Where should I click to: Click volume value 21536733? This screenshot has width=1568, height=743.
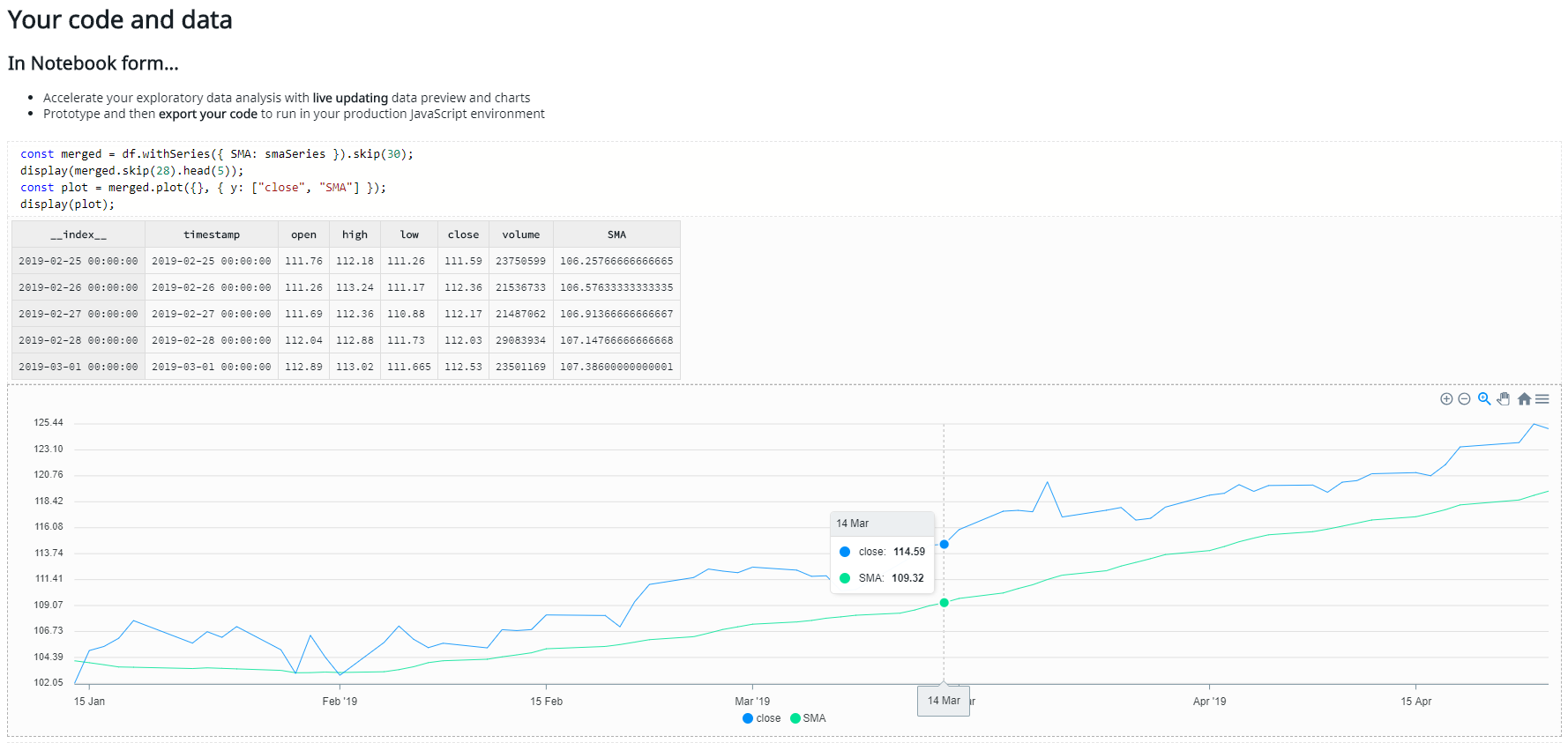[520, 287]
